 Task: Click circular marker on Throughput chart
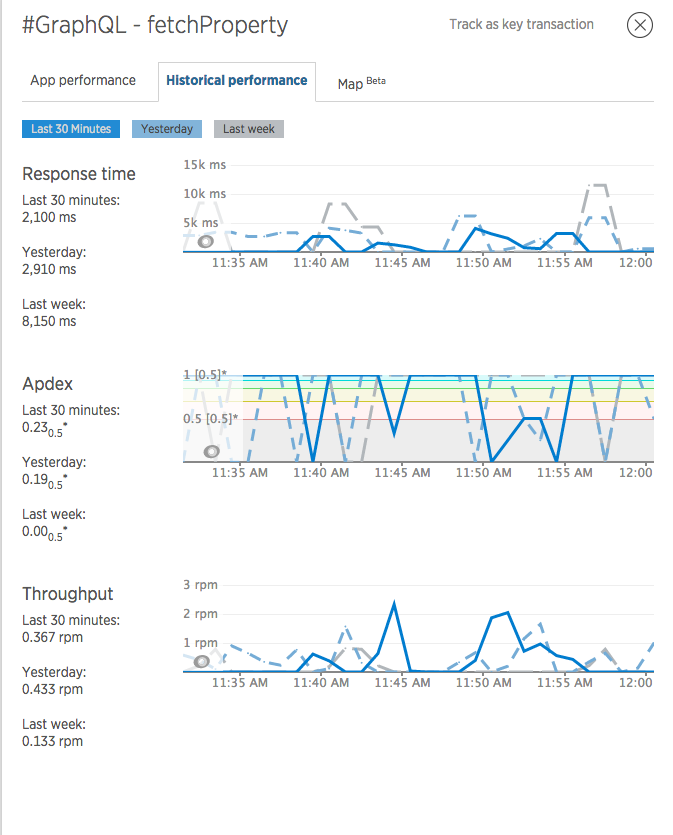pyautogui.click(x=201, y=661)
